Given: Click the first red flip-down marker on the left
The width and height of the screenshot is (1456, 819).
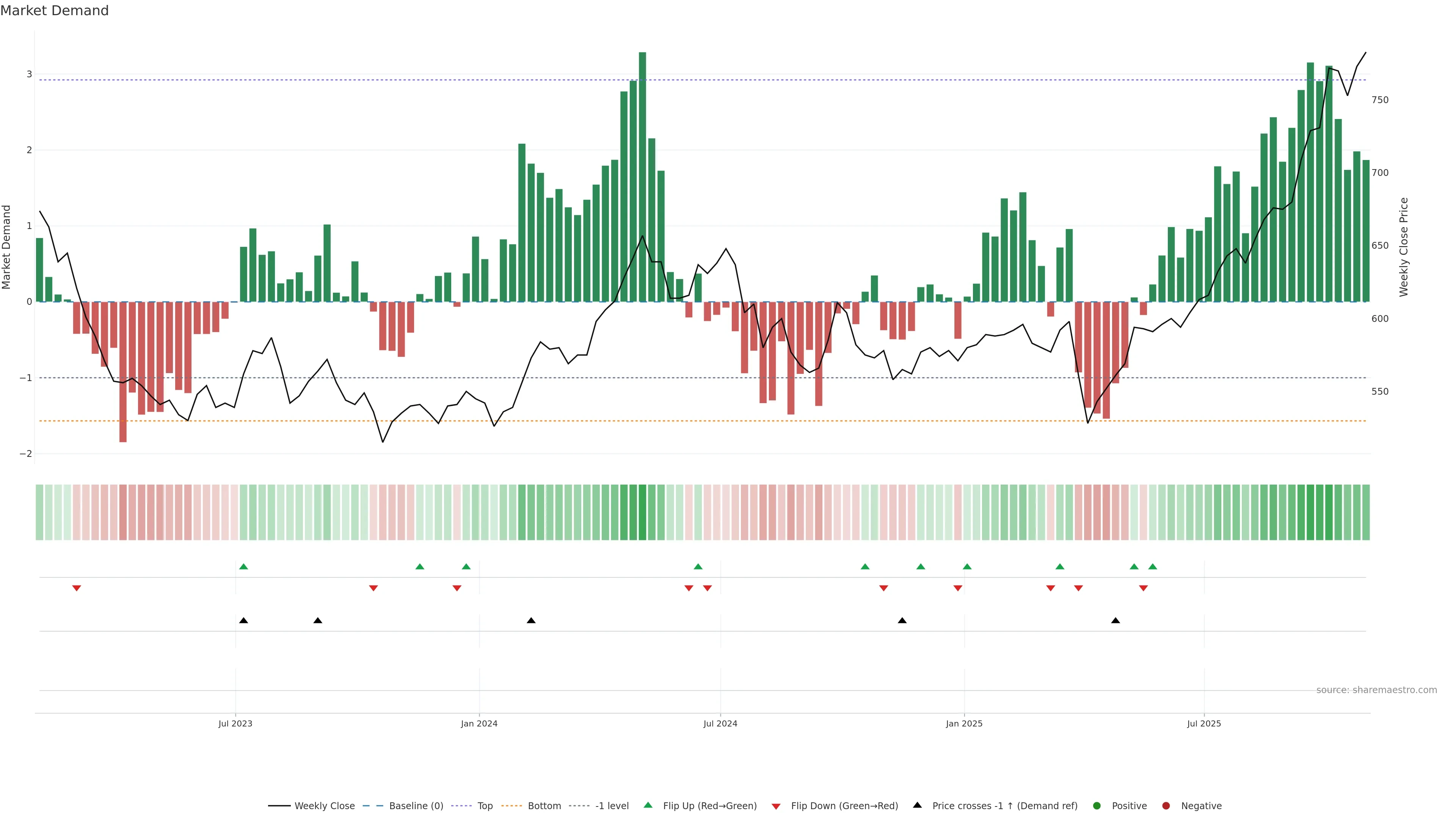Looking at the screenshot, I should [x=77, y=588].
